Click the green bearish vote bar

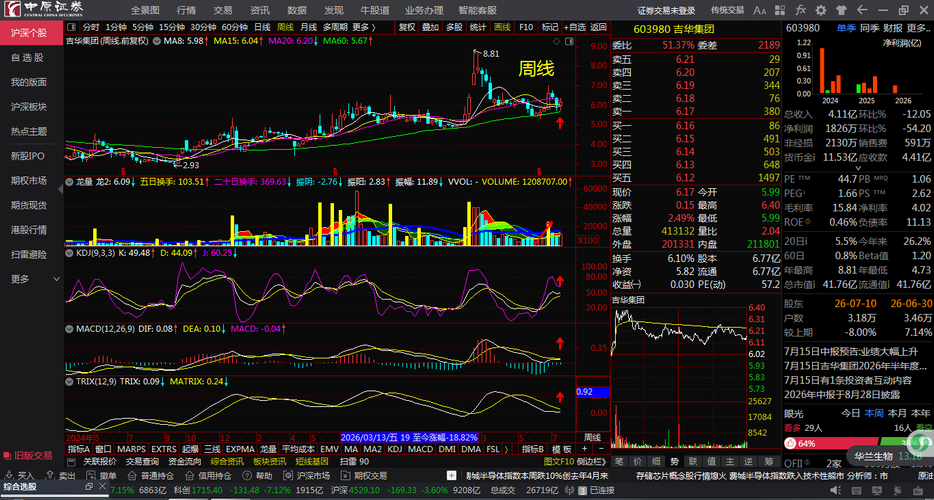click(905, 443)
